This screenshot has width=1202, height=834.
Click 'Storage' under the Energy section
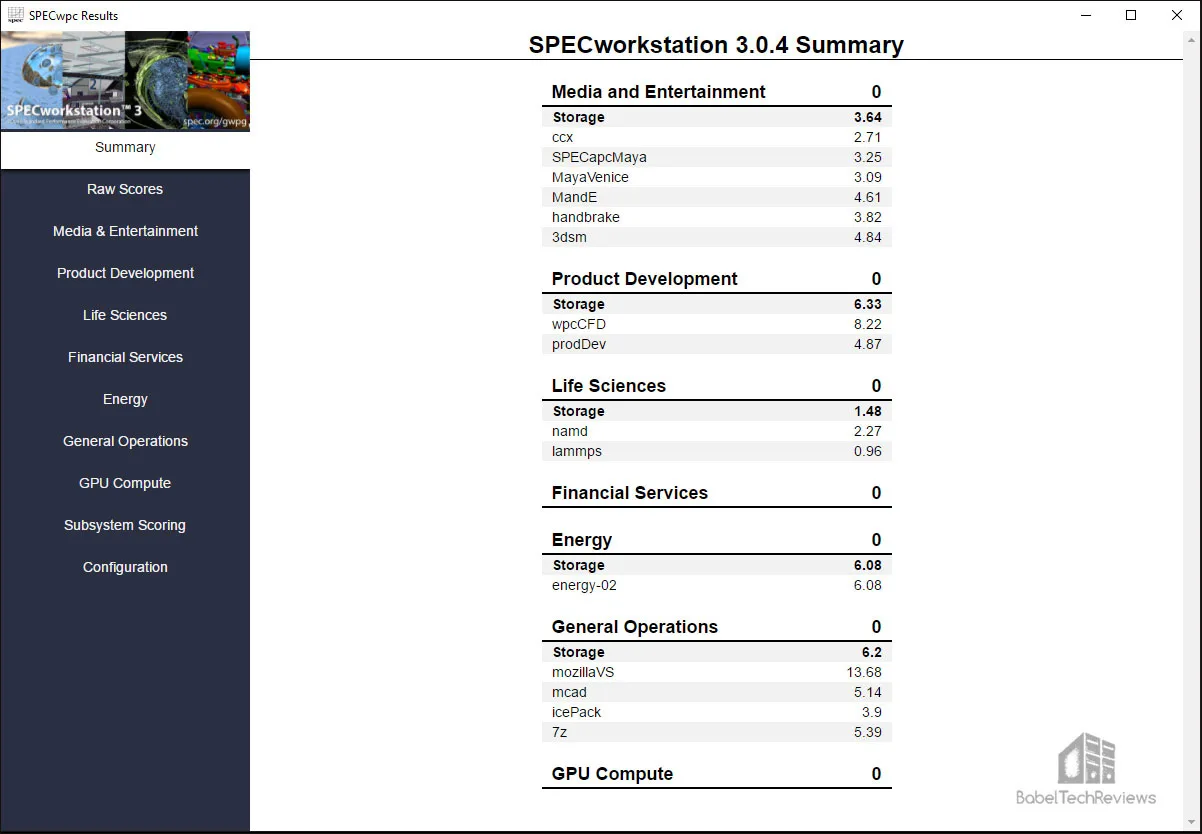click(578, 565)
